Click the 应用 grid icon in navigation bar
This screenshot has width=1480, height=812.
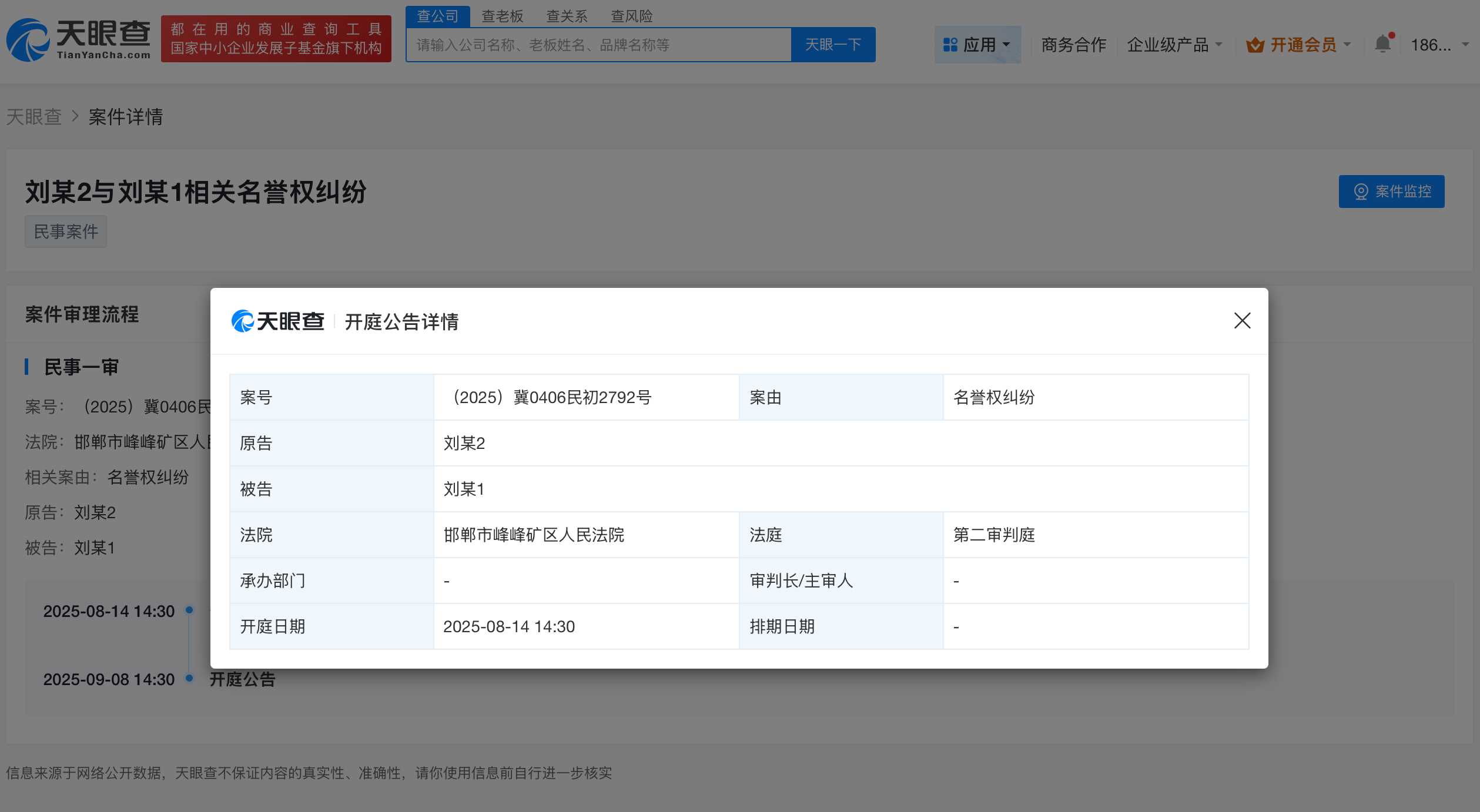coord(949,44)
